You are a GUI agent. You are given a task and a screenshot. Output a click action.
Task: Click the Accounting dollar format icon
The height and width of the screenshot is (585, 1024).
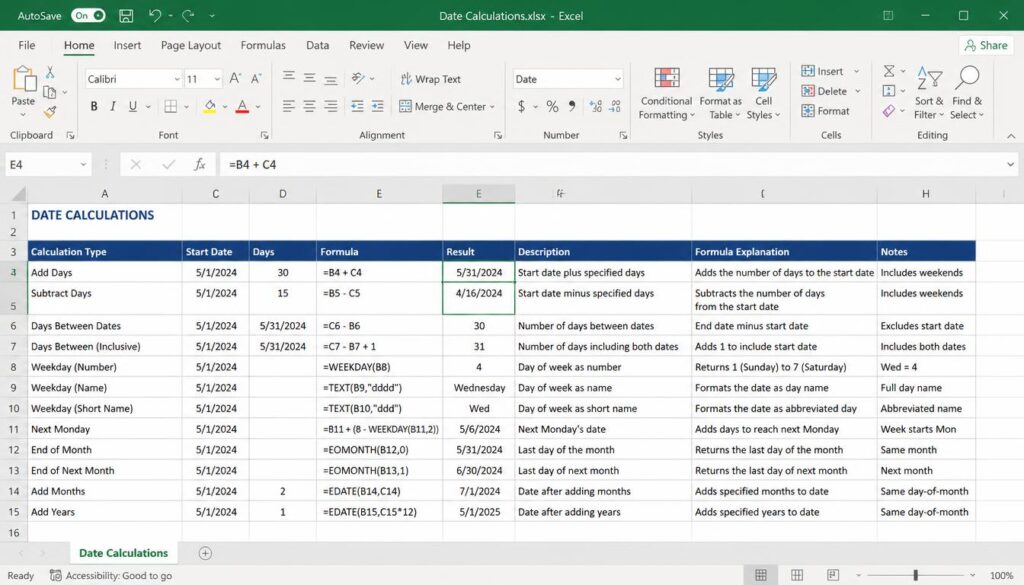point(521,106)
